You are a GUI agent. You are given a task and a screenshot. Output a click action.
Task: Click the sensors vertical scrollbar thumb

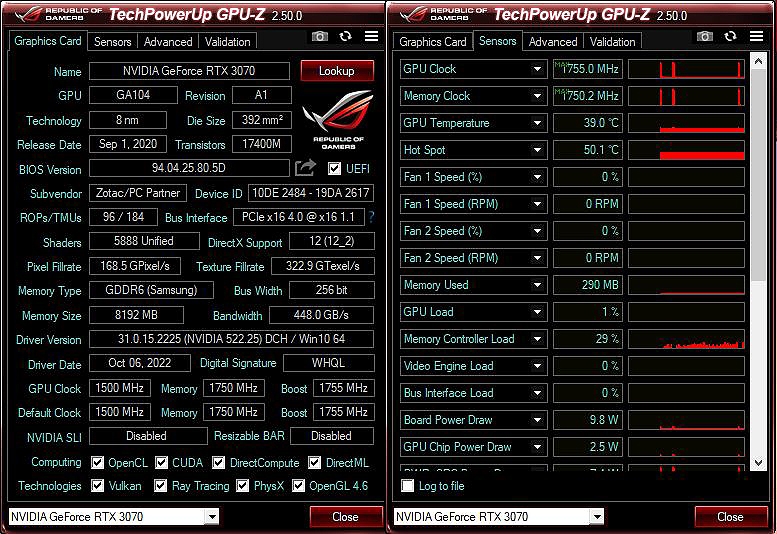[758, 174]
